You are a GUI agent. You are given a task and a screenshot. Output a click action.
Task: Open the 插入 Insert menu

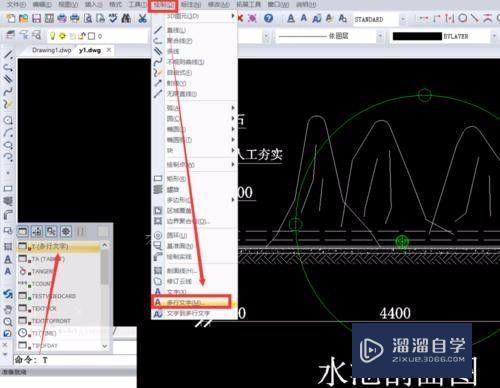(x=93, y=4)
